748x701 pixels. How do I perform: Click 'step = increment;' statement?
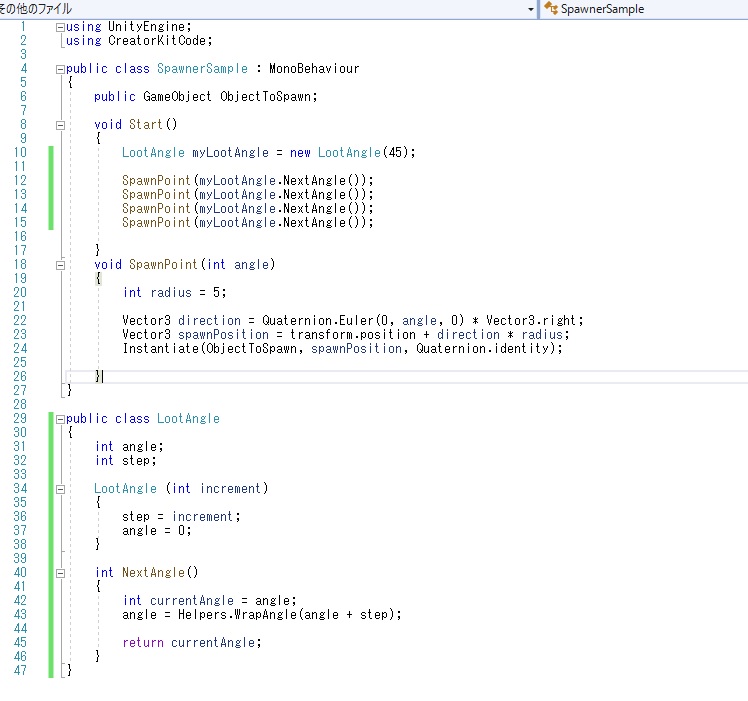(181, 517)
